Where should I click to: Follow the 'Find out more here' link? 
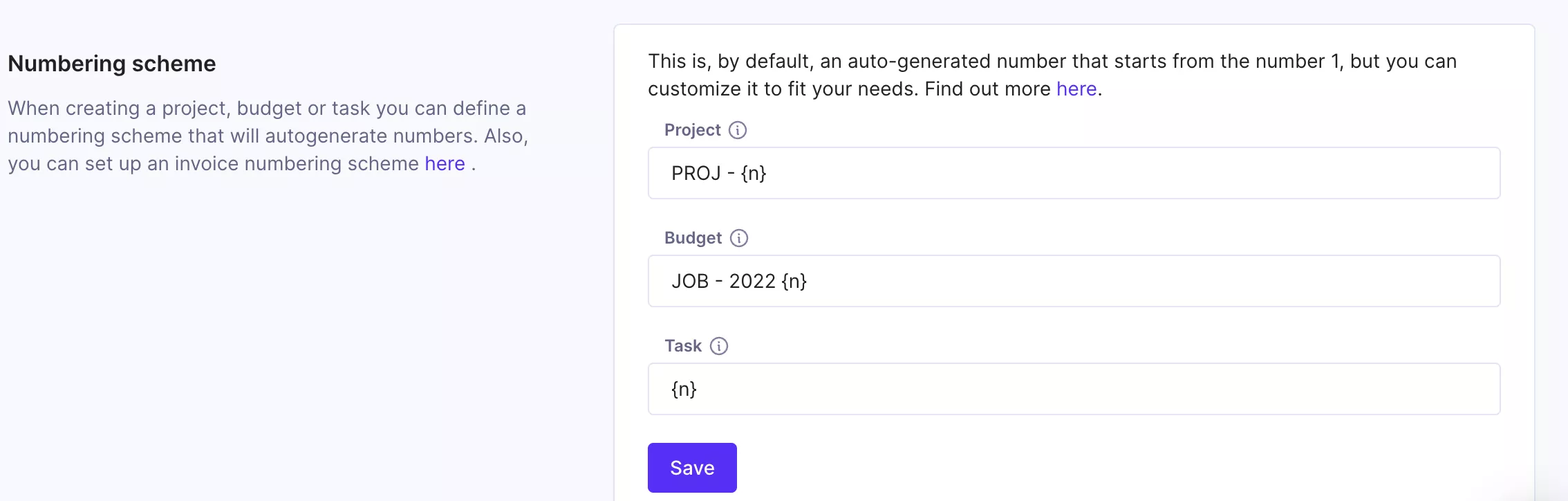(1076, 89)
